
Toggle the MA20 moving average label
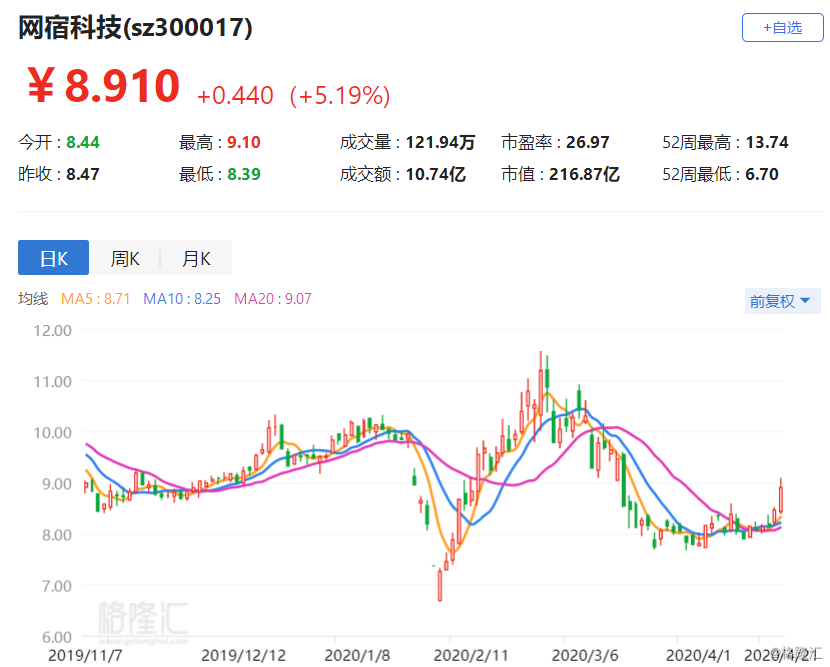pyautogui.click(x=273, y=299)
